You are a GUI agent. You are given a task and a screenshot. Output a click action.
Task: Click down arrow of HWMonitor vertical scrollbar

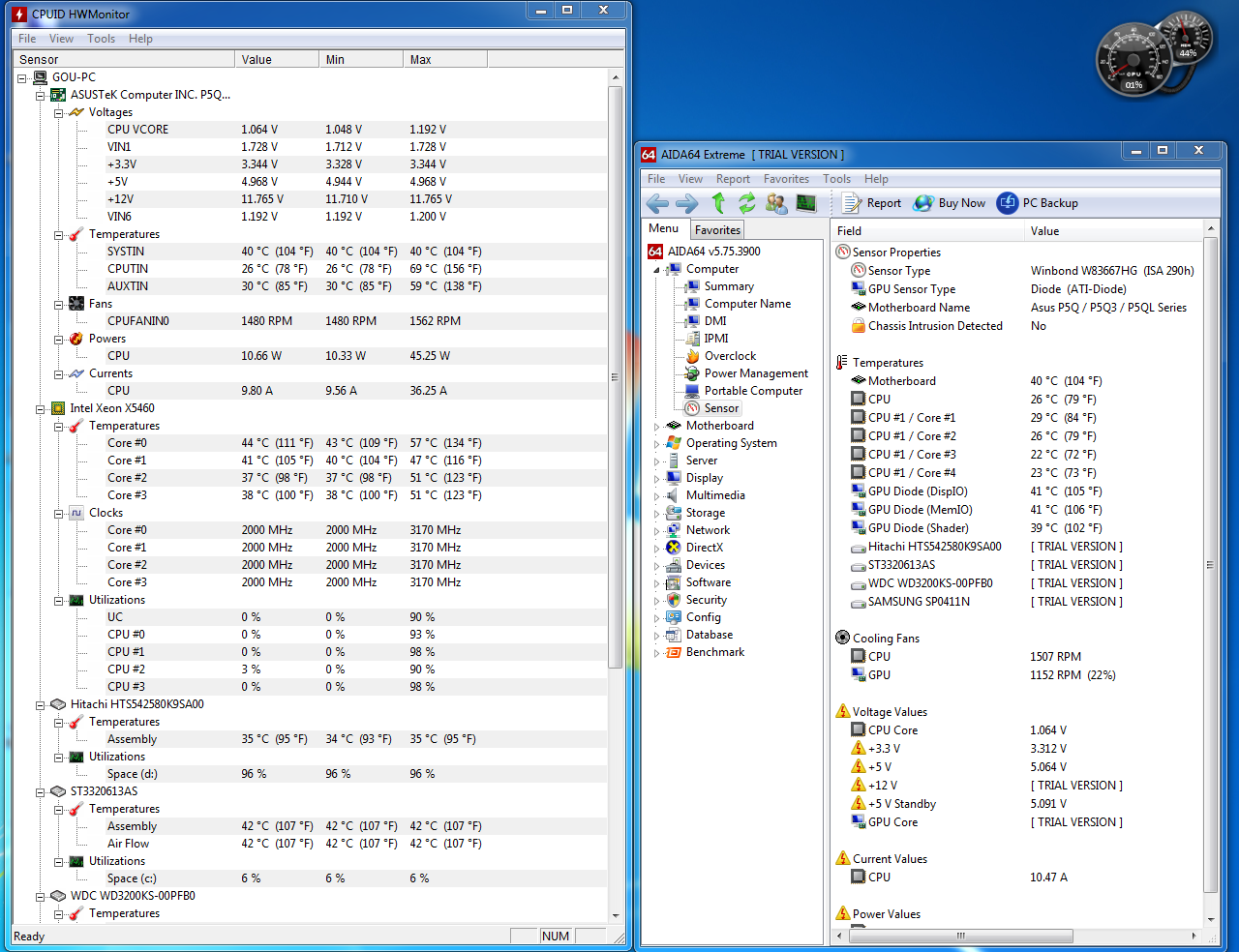click(616, 915)
